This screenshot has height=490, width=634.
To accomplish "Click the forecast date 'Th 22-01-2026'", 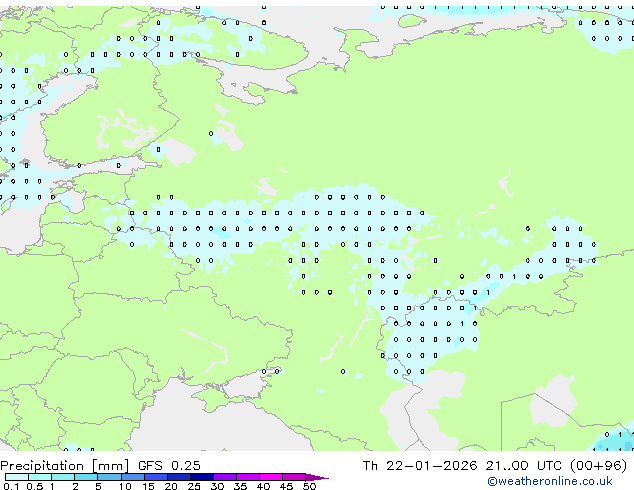I will pyautogui.click(x=420, y=466).
